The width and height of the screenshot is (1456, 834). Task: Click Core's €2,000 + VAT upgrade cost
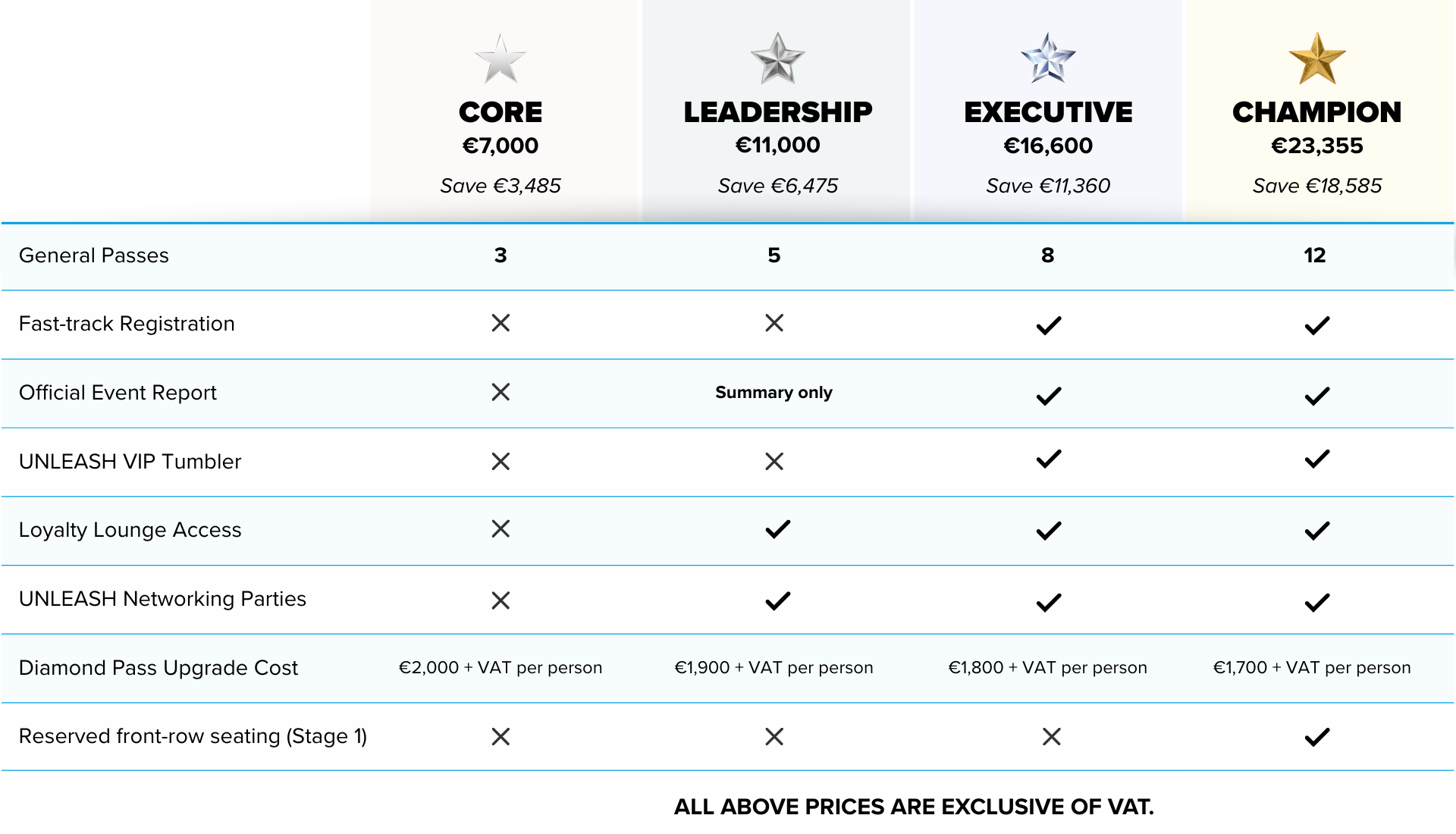500,668
